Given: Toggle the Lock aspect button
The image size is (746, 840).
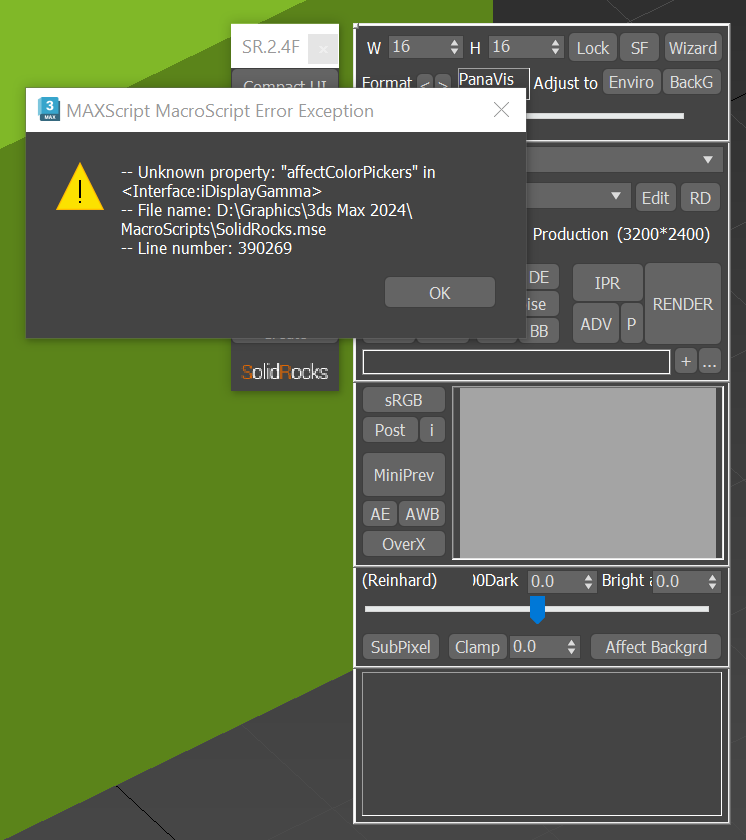Looking at the screenshot, I should [x=593, y=48].
